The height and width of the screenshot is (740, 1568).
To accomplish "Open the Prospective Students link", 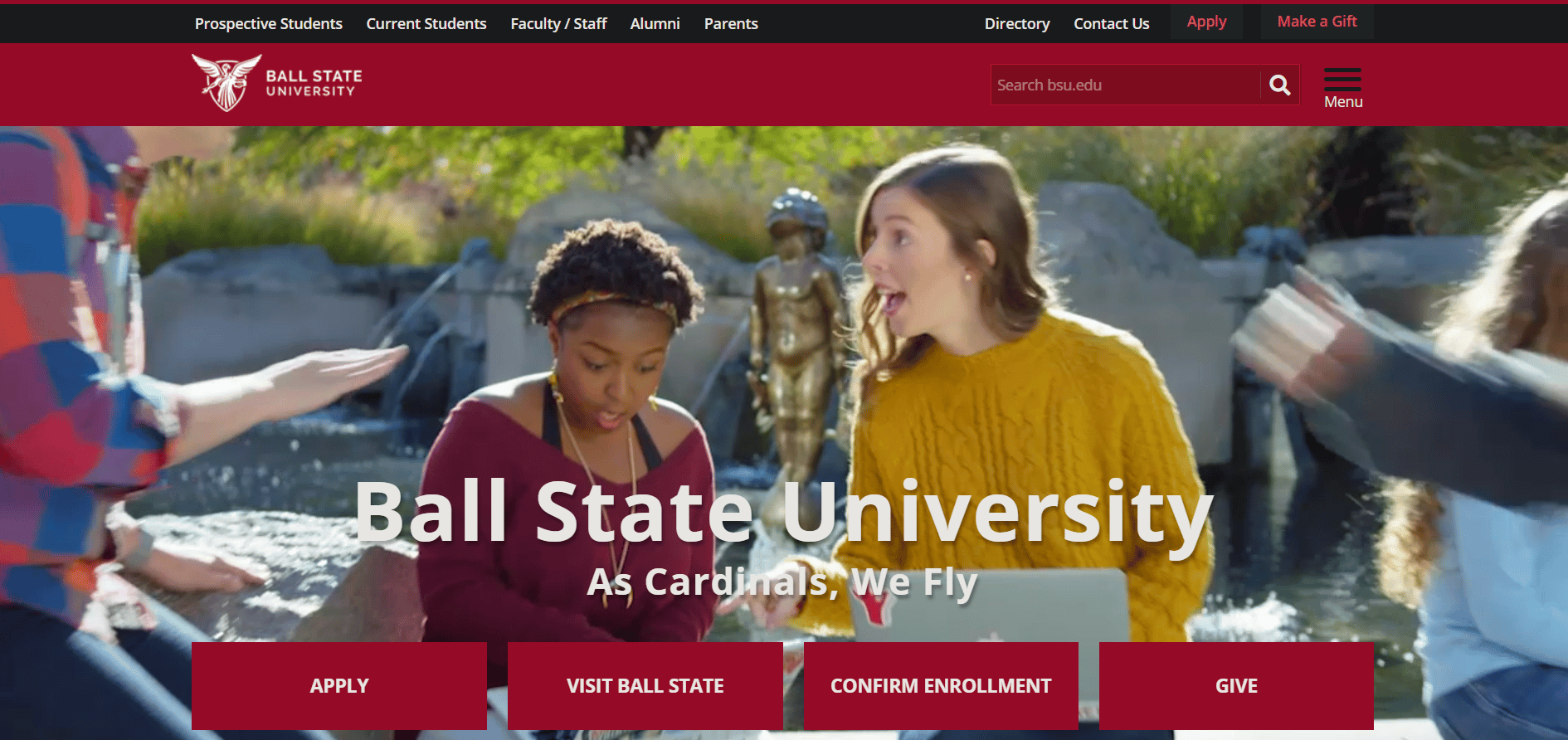I will click(268, 23).
